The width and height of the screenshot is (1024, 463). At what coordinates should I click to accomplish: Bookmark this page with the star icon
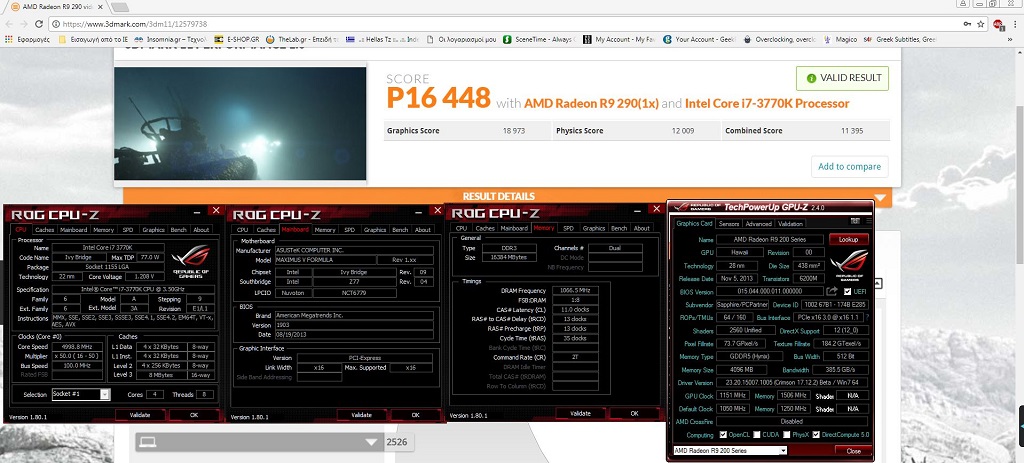click(x=980, y=24)
